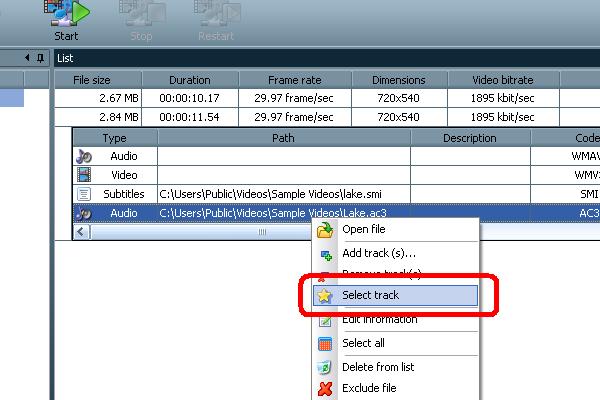The height and width of the screenshot is (400, 600).
Task: Click the Start conversion icon
Action: click(66, 14)
